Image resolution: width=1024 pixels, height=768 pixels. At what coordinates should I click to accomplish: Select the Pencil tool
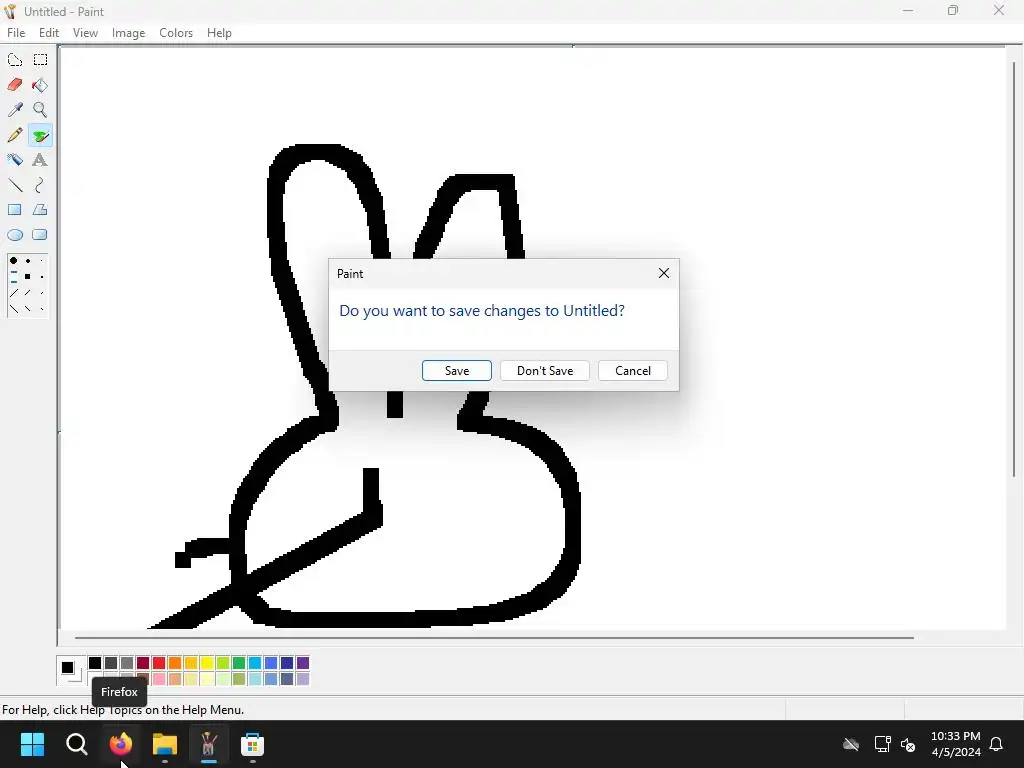tap(15, 135)
